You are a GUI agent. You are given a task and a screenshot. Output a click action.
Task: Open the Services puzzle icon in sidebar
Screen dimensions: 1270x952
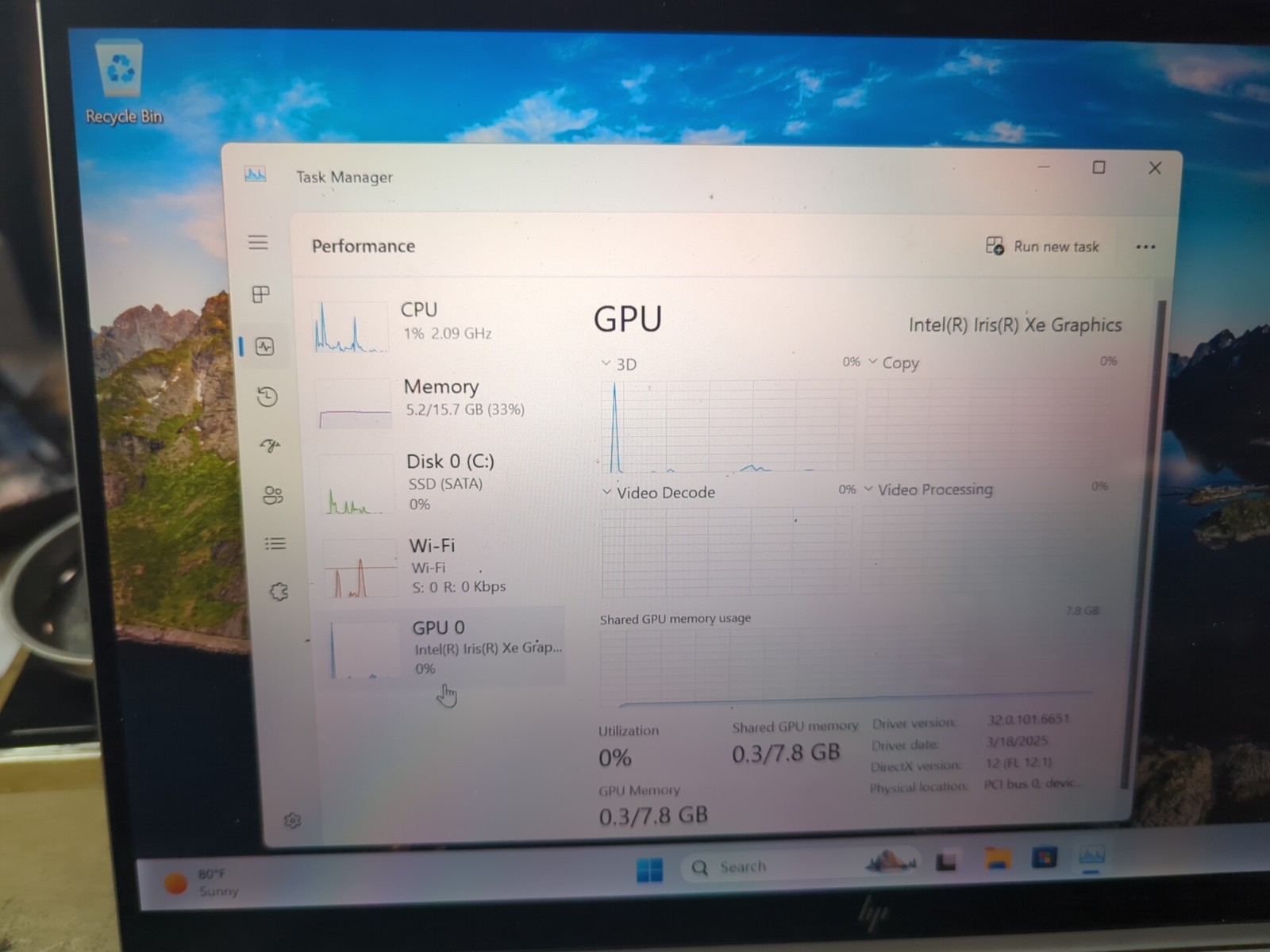[279, 591]
